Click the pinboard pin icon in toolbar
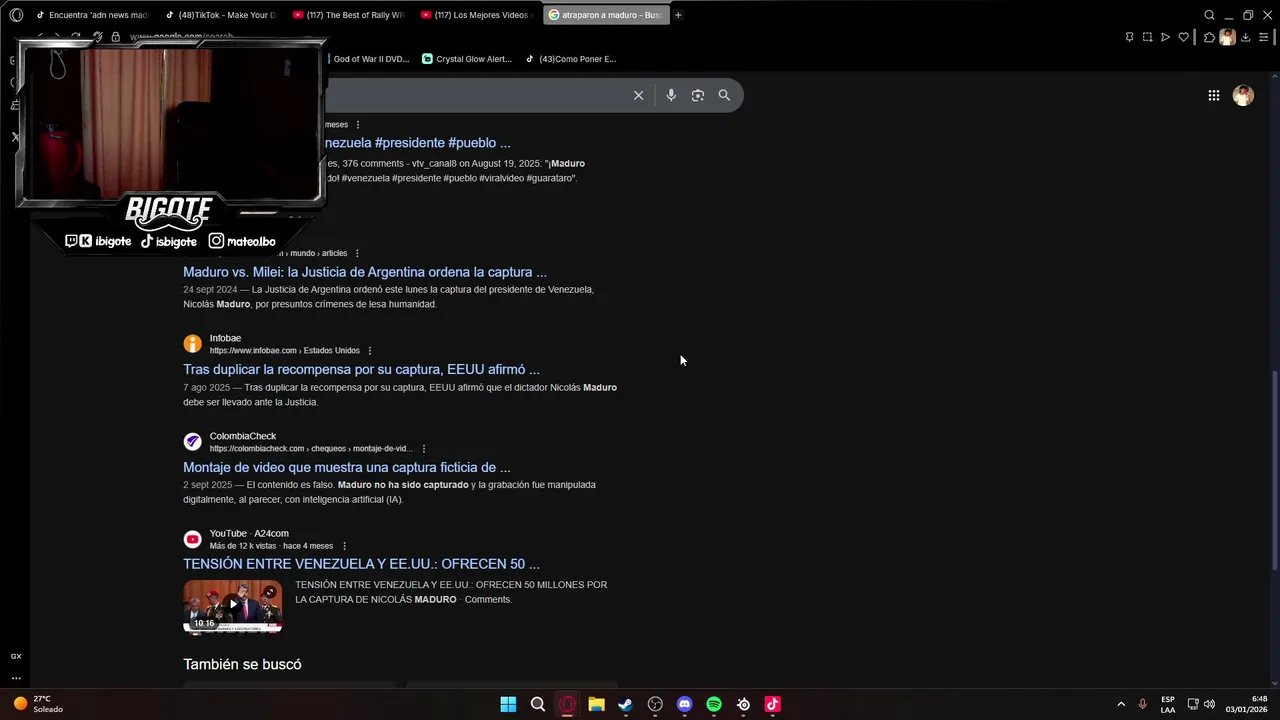The height and width of the screenshot is (720, 1280). pyautogui.click(x=1129, y=37)
